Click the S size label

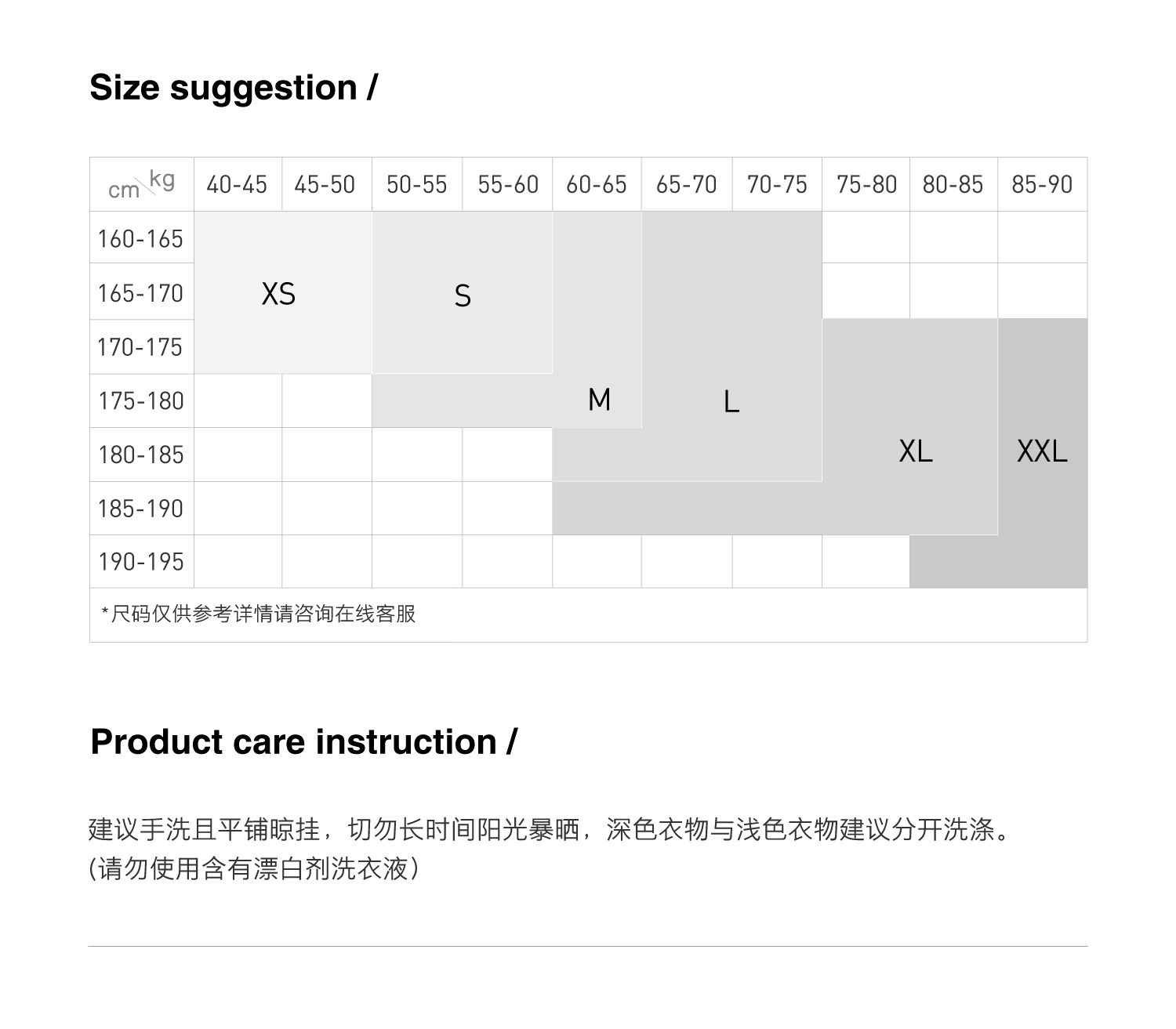click(463, 295)
